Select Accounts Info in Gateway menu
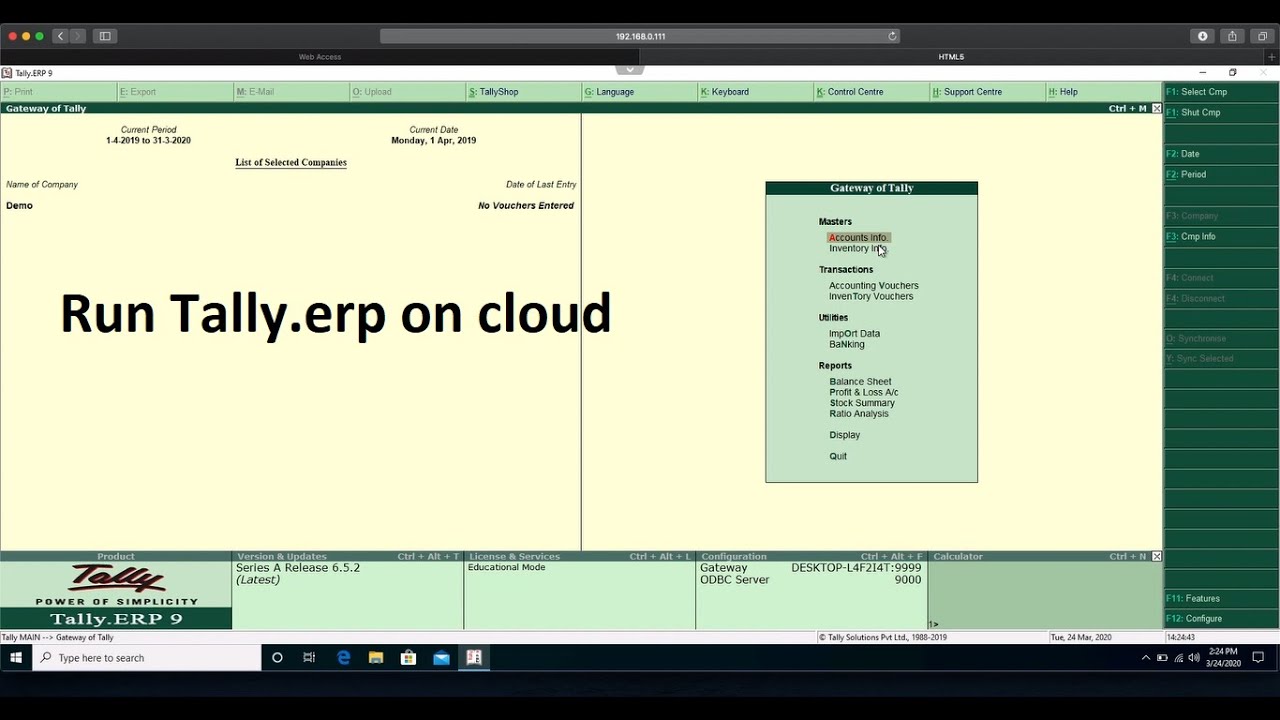The image size is (1280, 720). pos(858,238)
